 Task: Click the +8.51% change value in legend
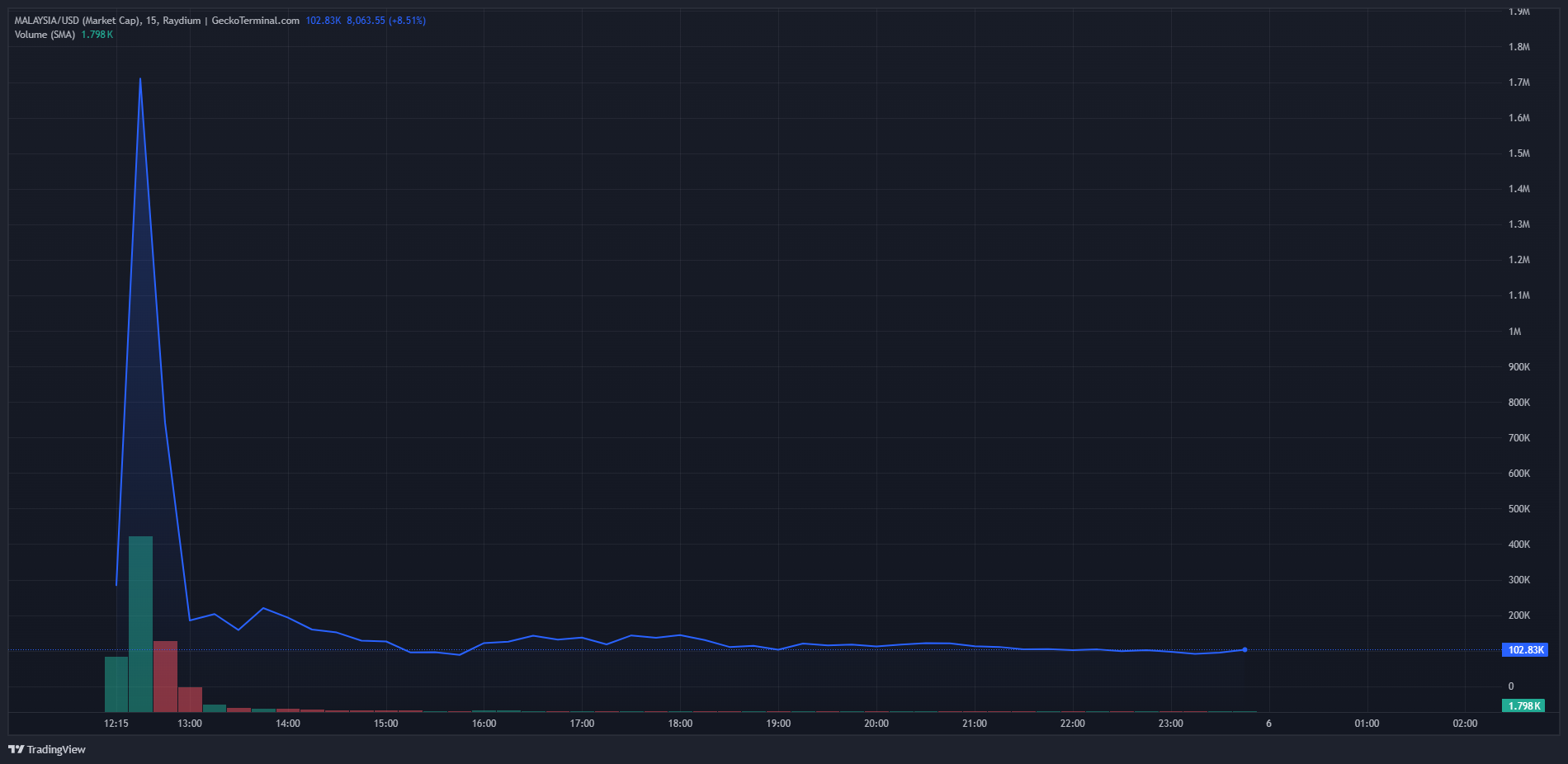[x=408, y=21]
